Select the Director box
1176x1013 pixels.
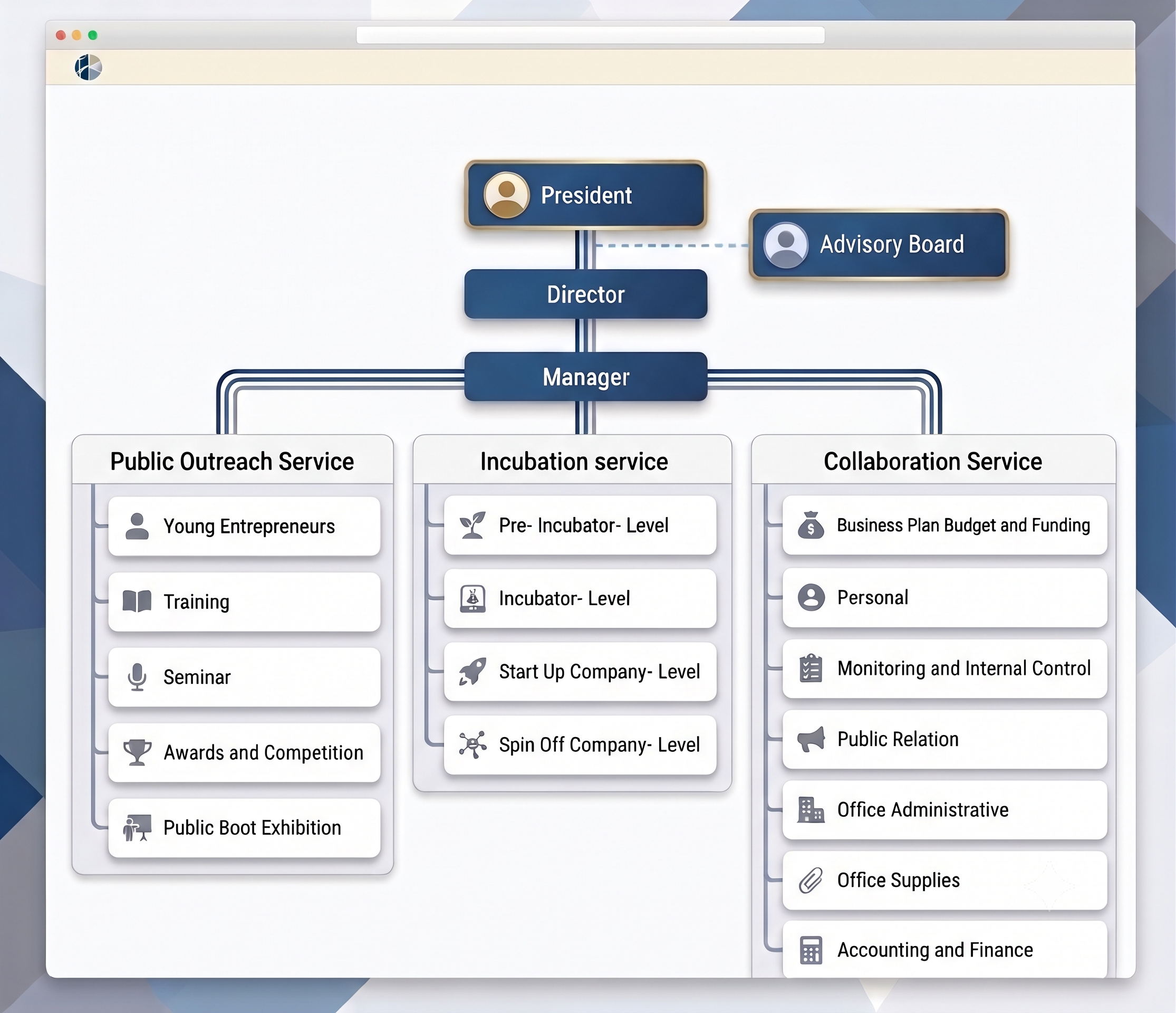tap(586, 294)
